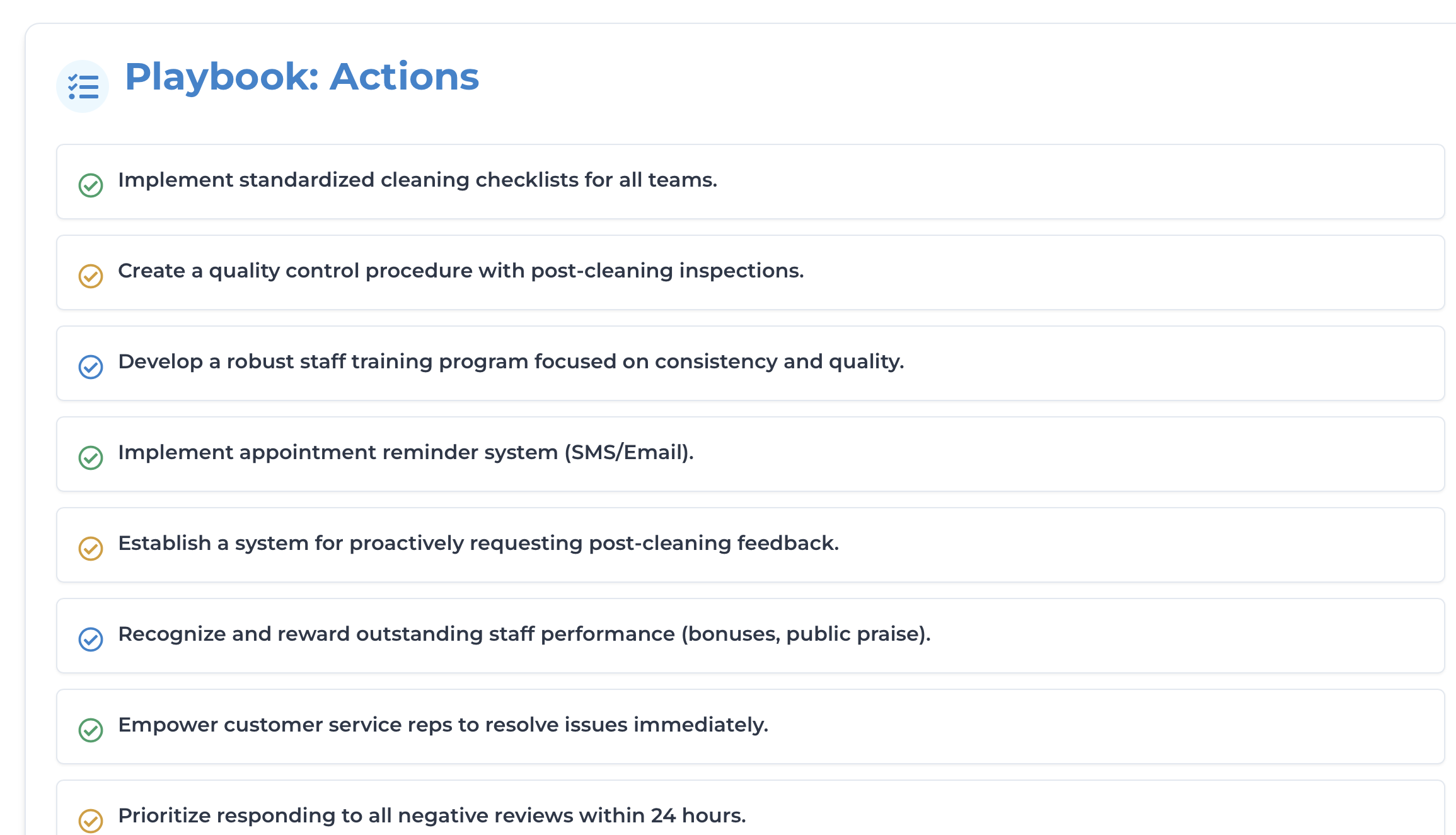The image size is (1456, 835).
Task: Click the blue check beside staff training program
Action: [x=91, y=367]
